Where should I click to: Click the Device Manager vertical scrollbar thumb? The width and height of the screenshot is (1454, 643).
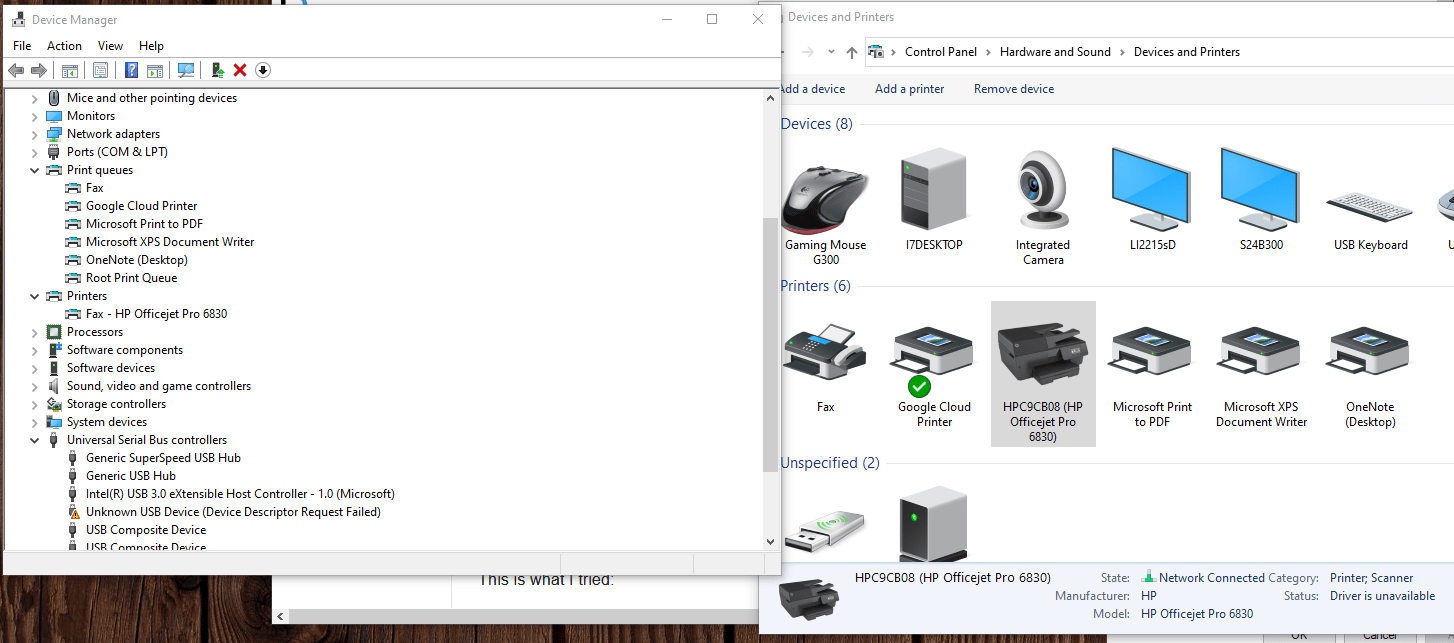(x=770, y=345)
